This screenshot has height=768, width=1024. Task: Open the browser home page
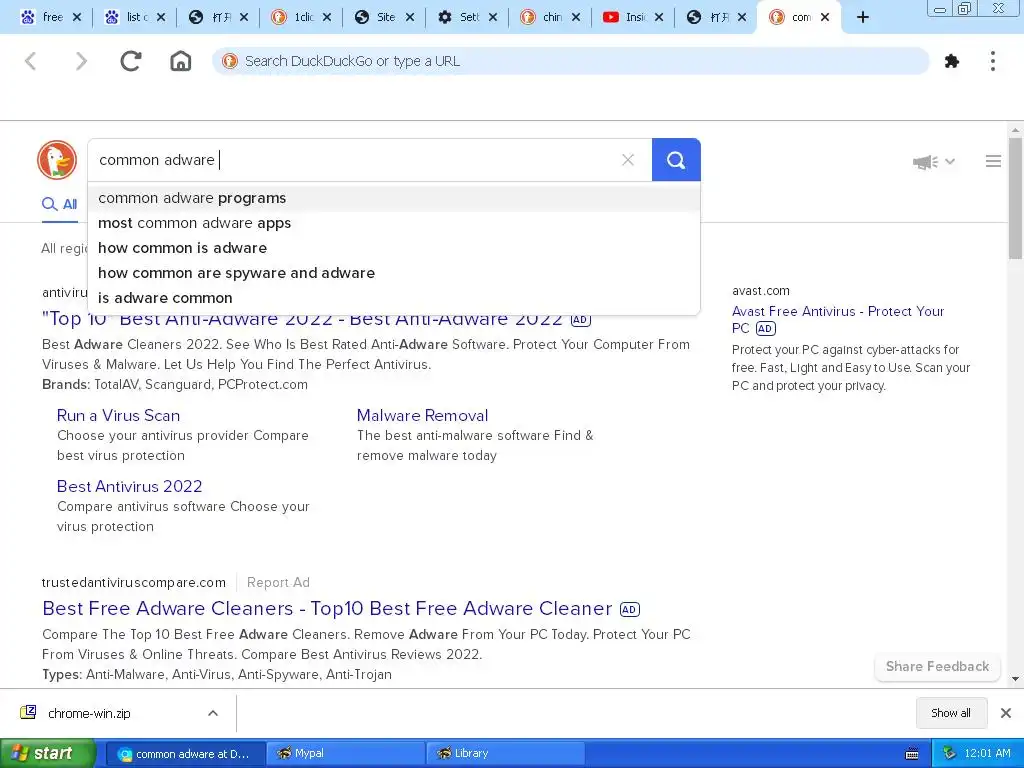point(181,61)
